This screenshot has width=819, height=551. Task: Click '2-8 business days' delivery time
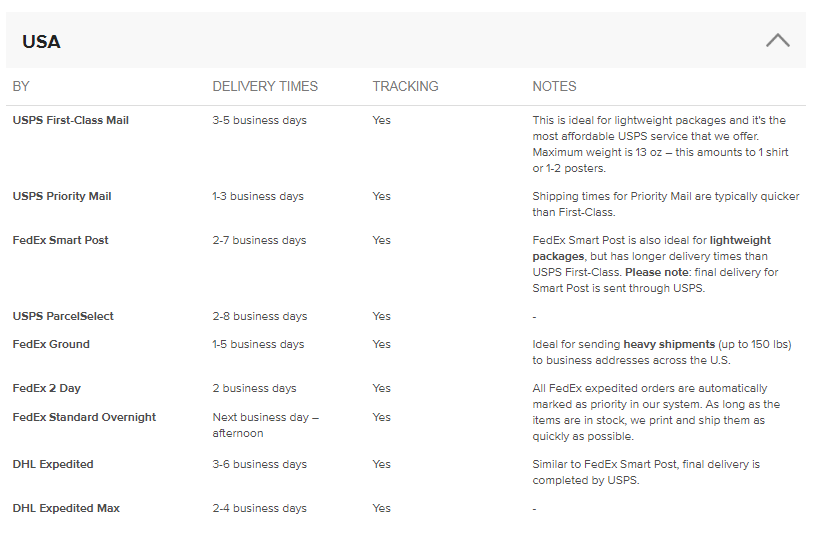[x=260, y=316]
